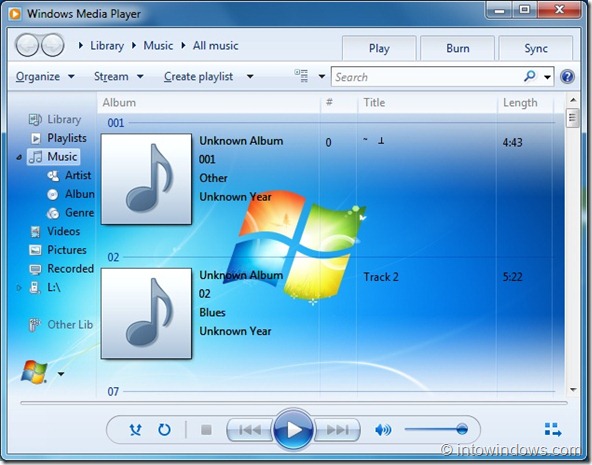Viewport: 592px width, 465px height.
Task: Turn on shuffle in playback controls
Action: (x=135, y=429)
